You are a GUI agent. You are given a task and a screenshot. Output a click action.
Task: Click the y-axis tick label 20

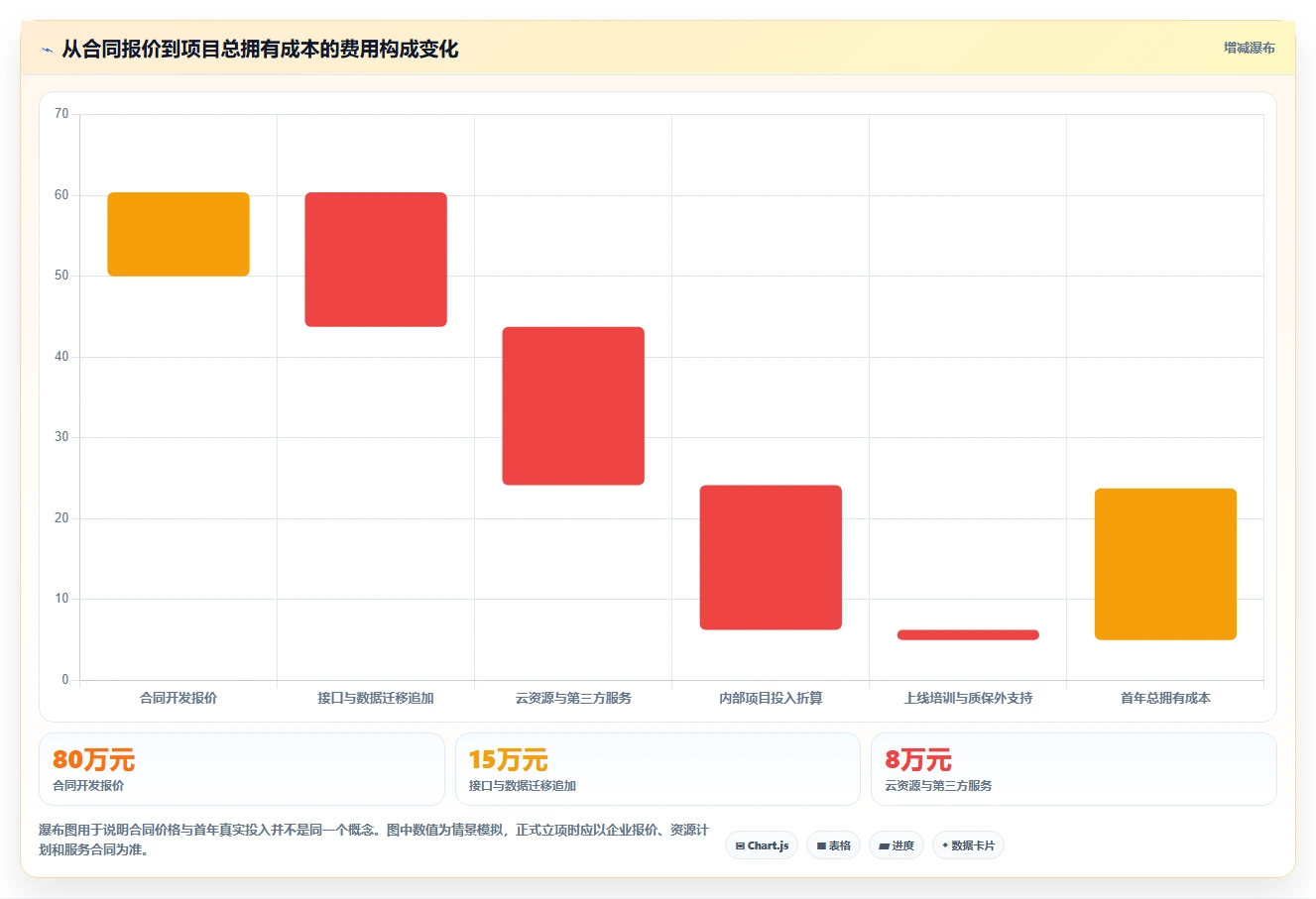(61, 518)
